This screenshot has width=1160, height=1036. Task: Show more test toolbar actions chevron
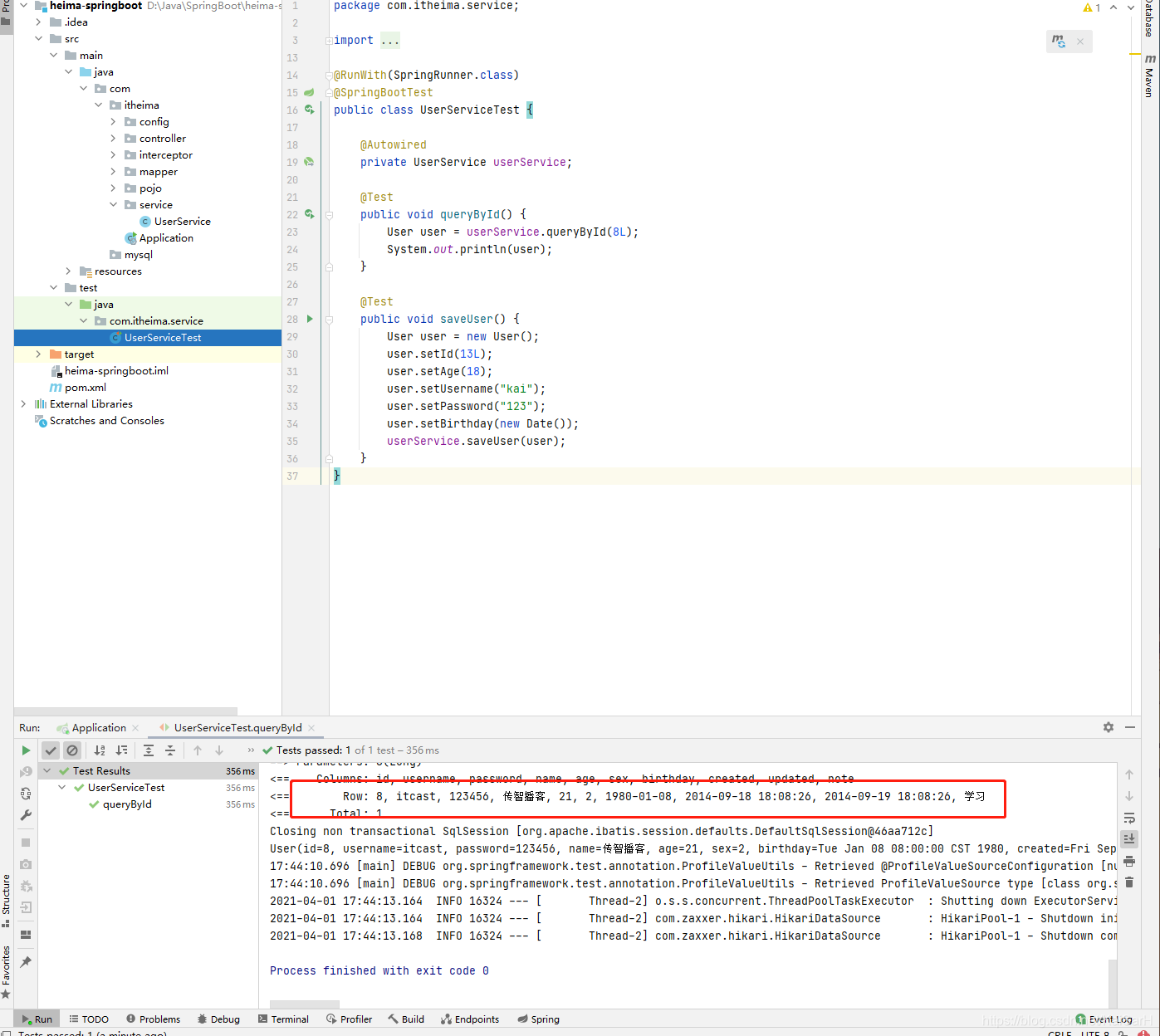(x=251, y=750)
